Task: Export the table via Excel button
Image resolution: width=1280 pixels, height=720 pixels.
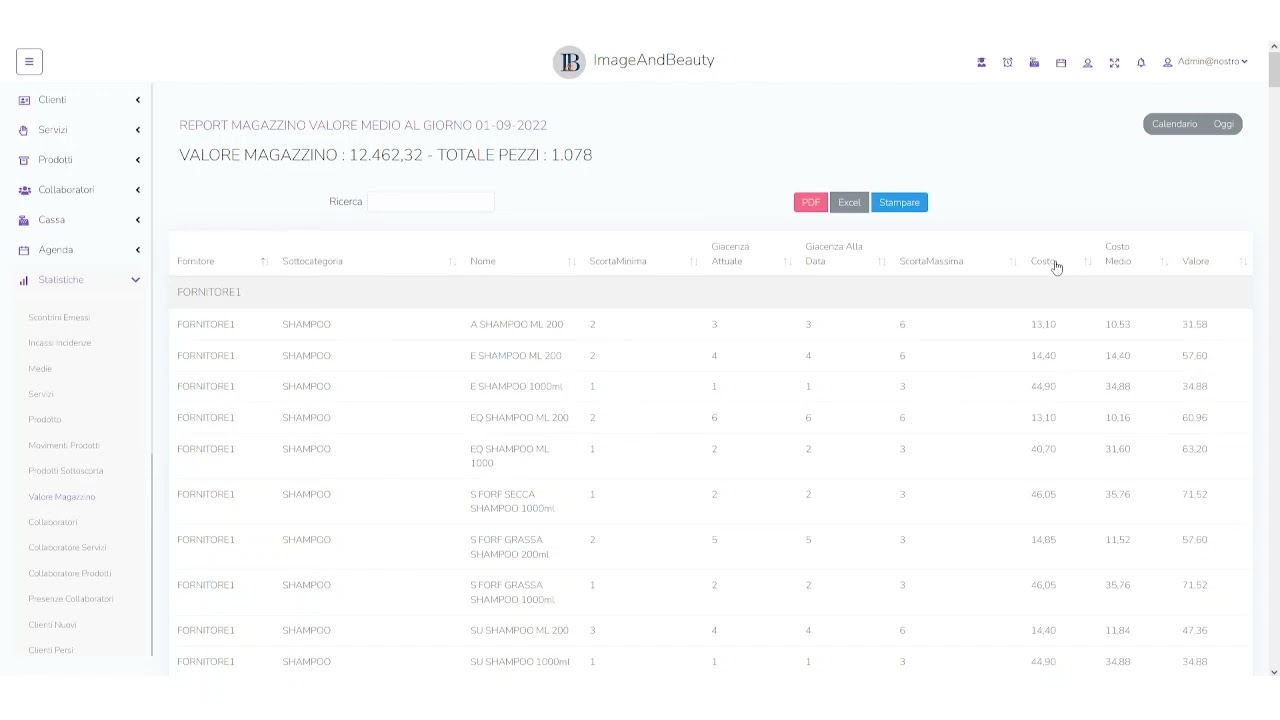Action: coord(849,203)
